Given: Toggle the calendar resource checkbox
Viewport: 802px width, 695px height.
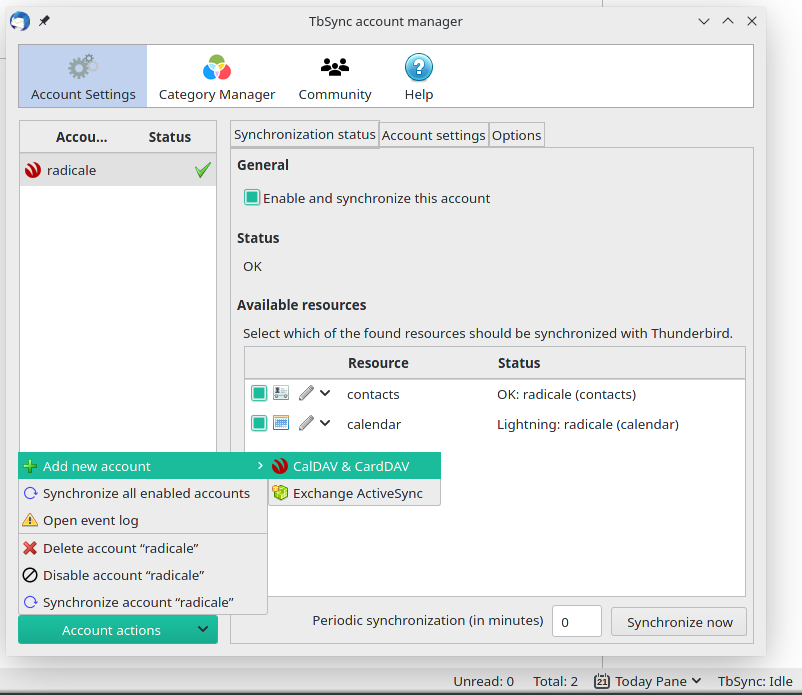Looking at the screenshot, I should tap(259, 423).
